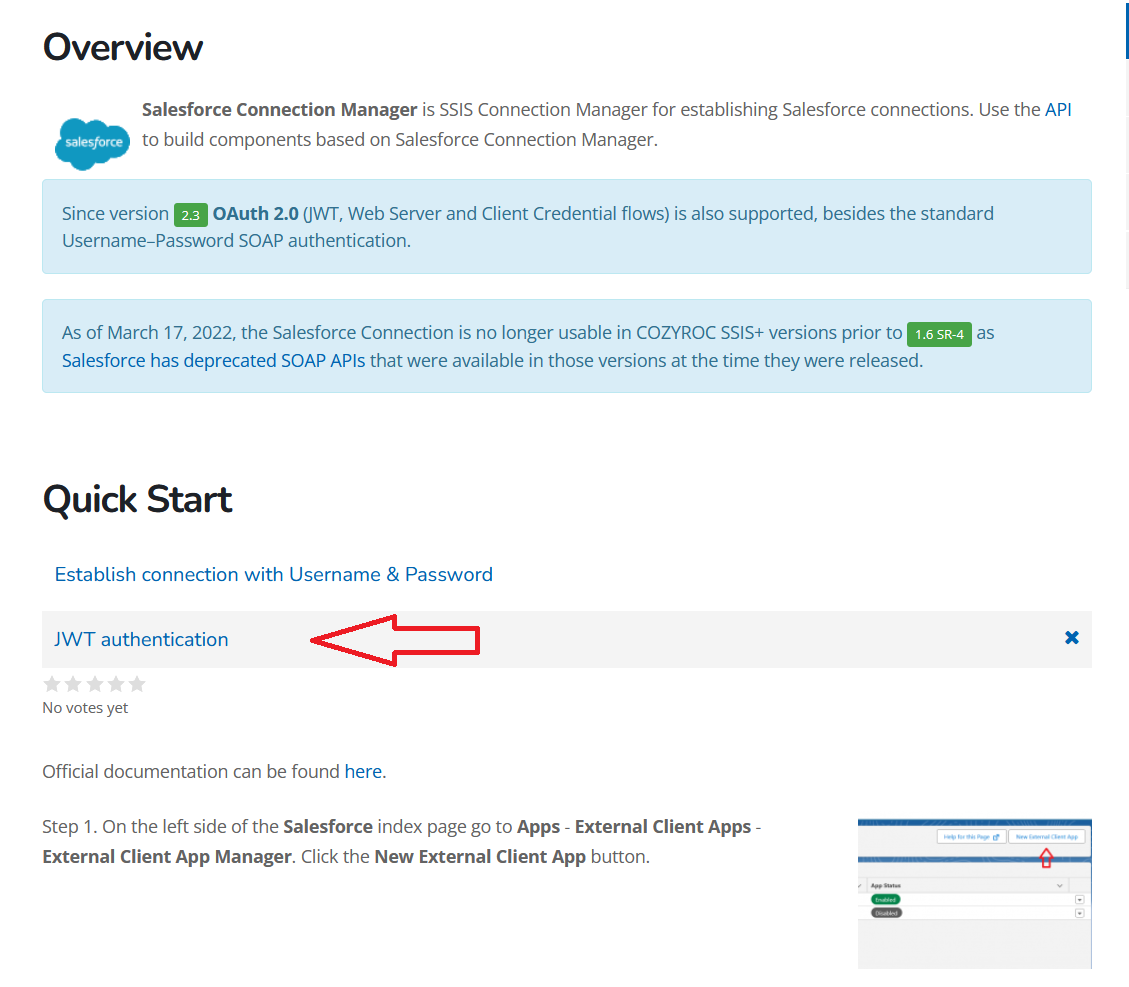Click the 'No votes yet' rating label

(85, 708)
